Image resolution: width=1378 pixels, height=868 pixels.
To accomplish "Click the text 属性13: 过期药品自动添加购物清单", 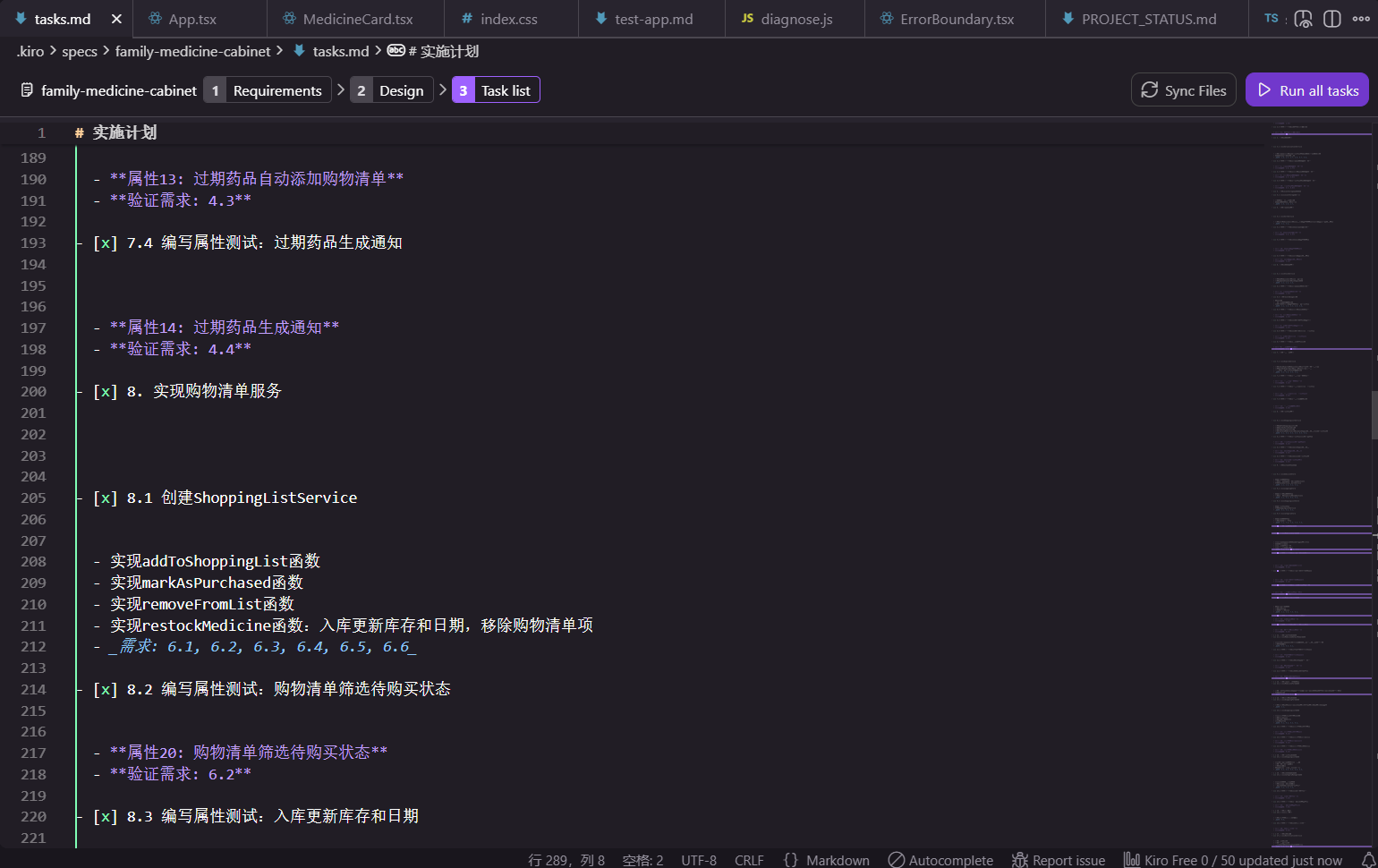I will (257, 179).
